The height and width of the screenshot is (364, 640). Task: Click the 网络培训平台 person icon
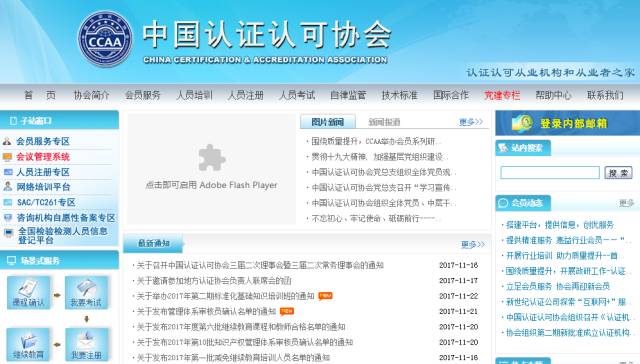pos(7,186)
